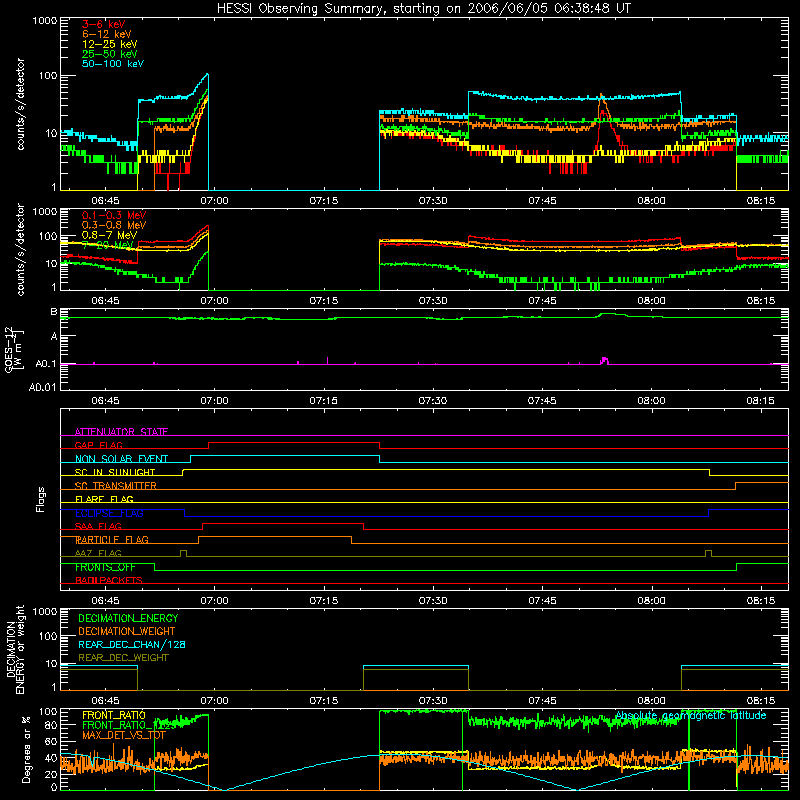800x800 pixels.
Task: Select the red 3-6 keV legend label
Action: click(104, 24)
